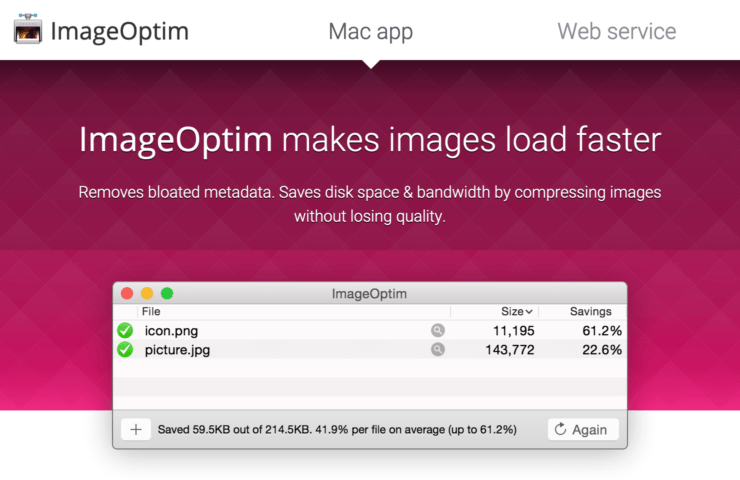Click the Removes bloated metadata description paragraph
740x480 pixels.
[x=370, y=204]
